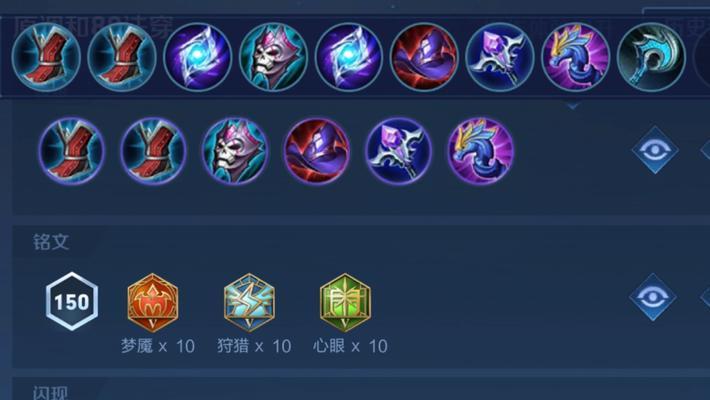710x400 pixels.
Task: Choose the crystal staff in the build row
Action: 398,151
